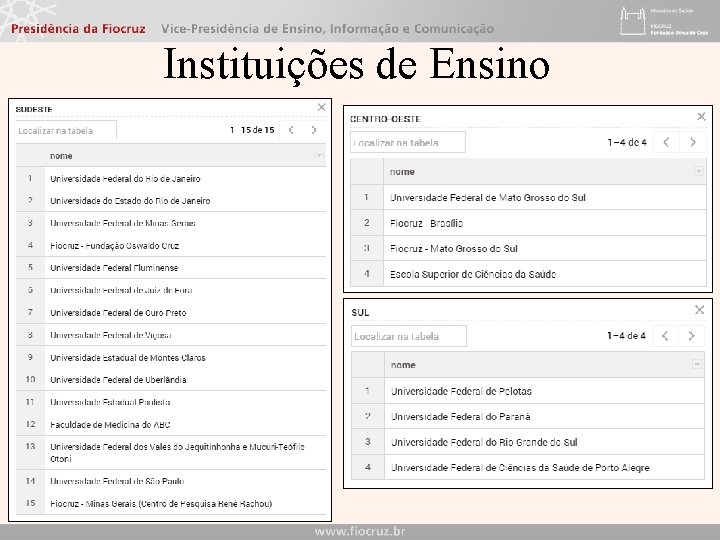Image resolution: width=720 pixels, height=540 pixels.
Task: Click the search field in SUL panel
Action: [409, 336]
